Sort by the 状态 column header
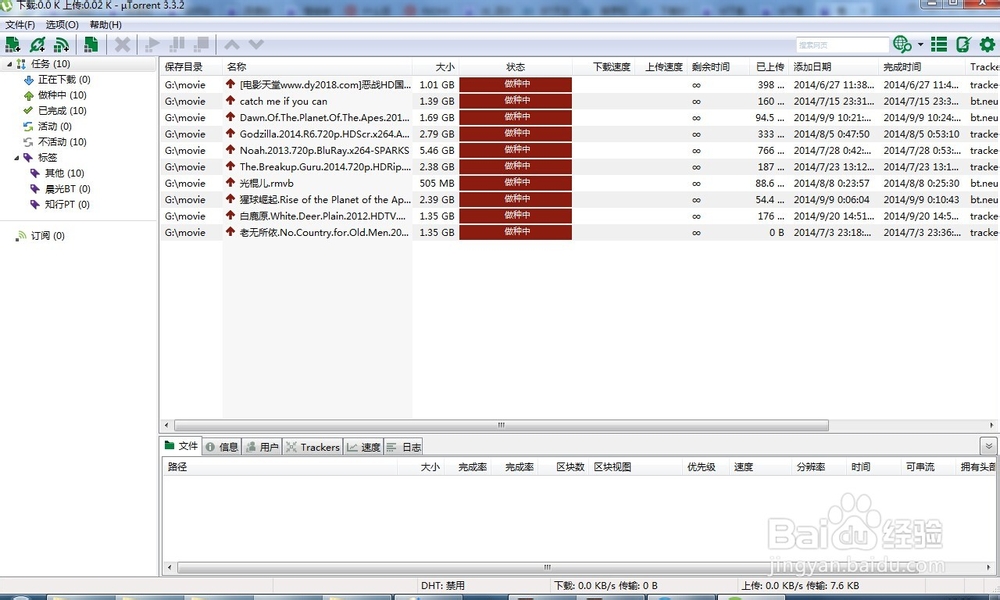This screenshot has height=600, width=1000. coord(515,67)
